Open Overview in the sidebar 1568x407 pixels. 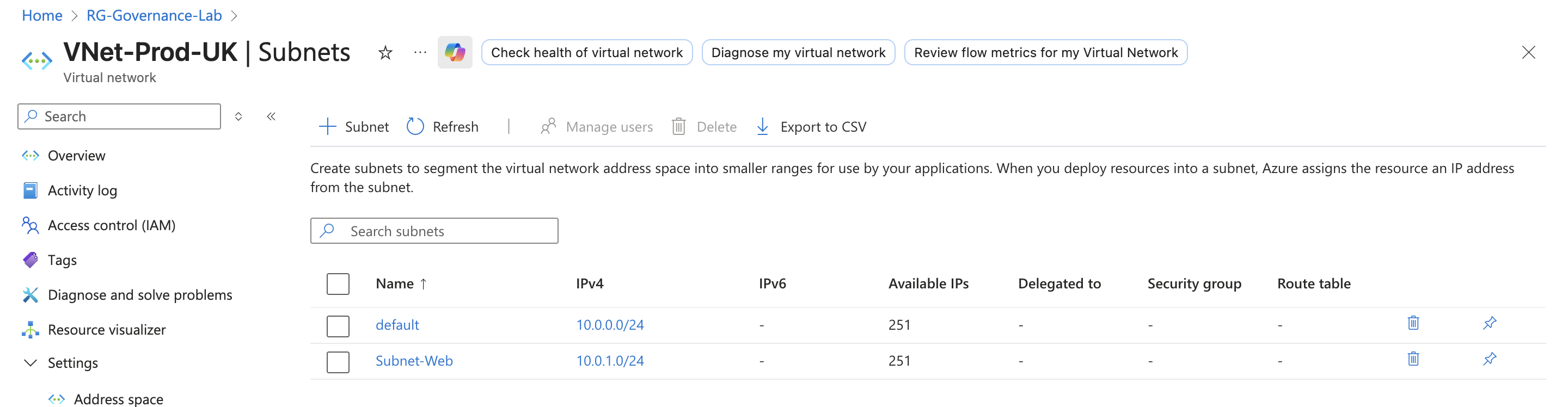coord(77,156)
